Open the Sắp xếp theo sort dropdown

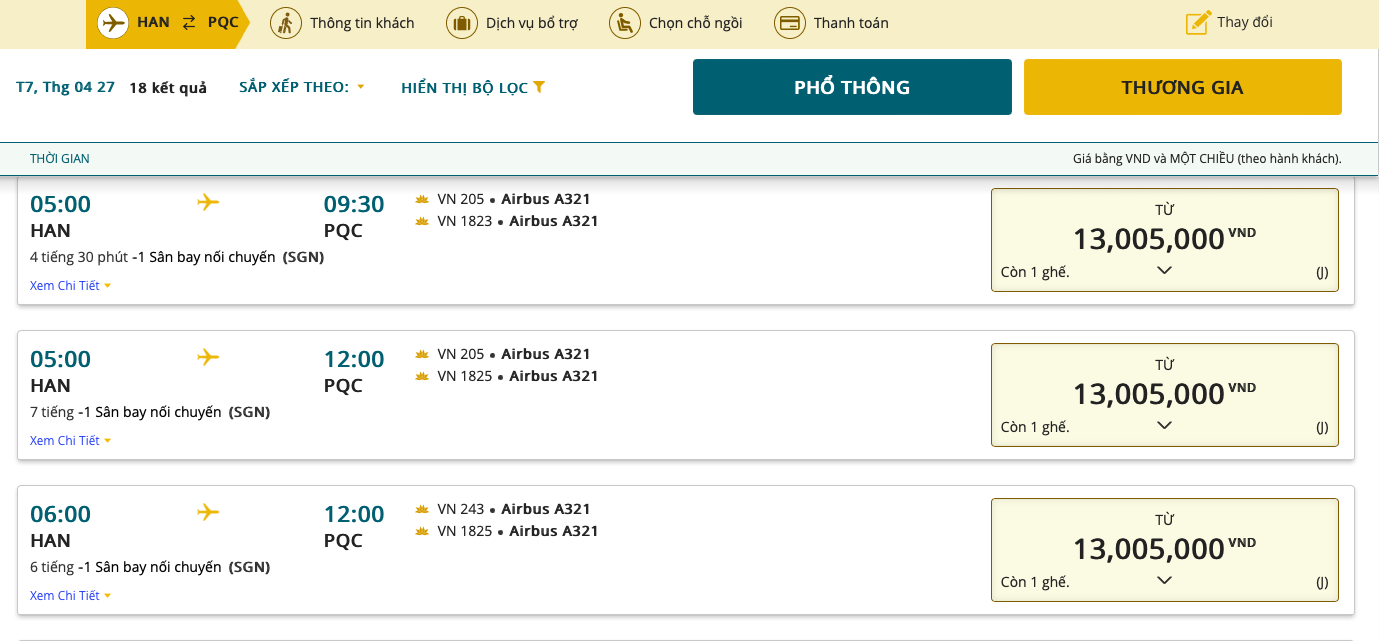click(x=302, y=87)
